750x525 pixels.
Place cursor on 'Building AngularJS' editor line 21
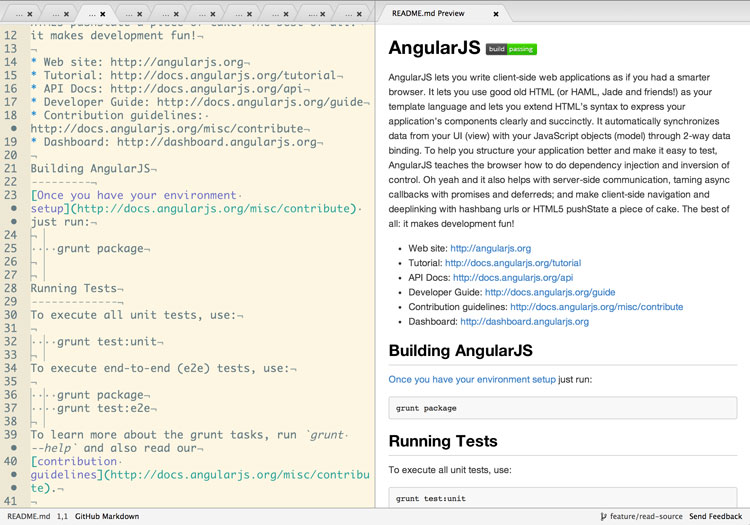coord(90,168)
